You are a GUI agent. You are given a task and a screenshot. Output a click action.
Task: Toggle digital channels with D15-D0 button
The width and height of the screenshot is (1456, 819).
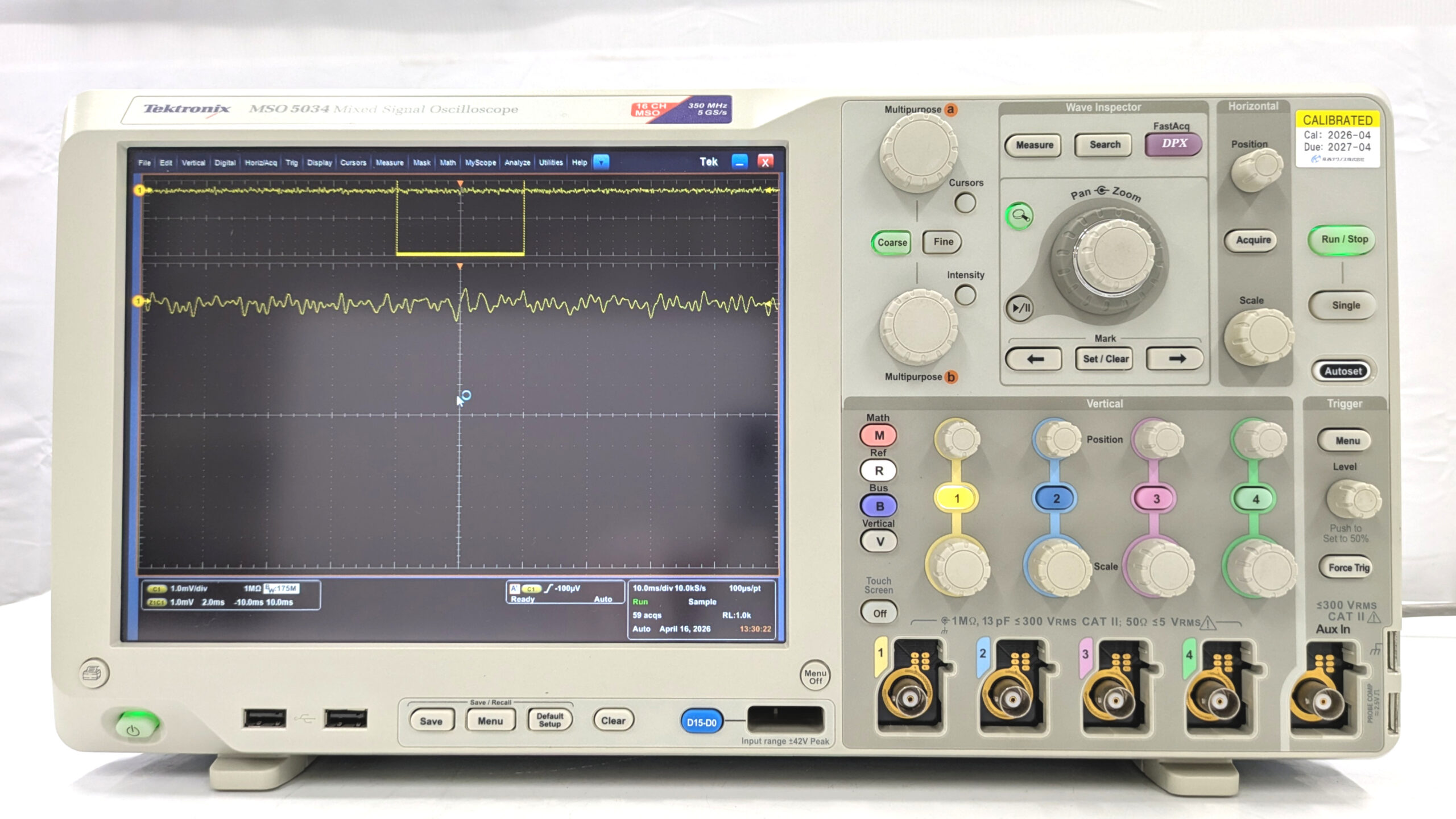tap(702, 722)
